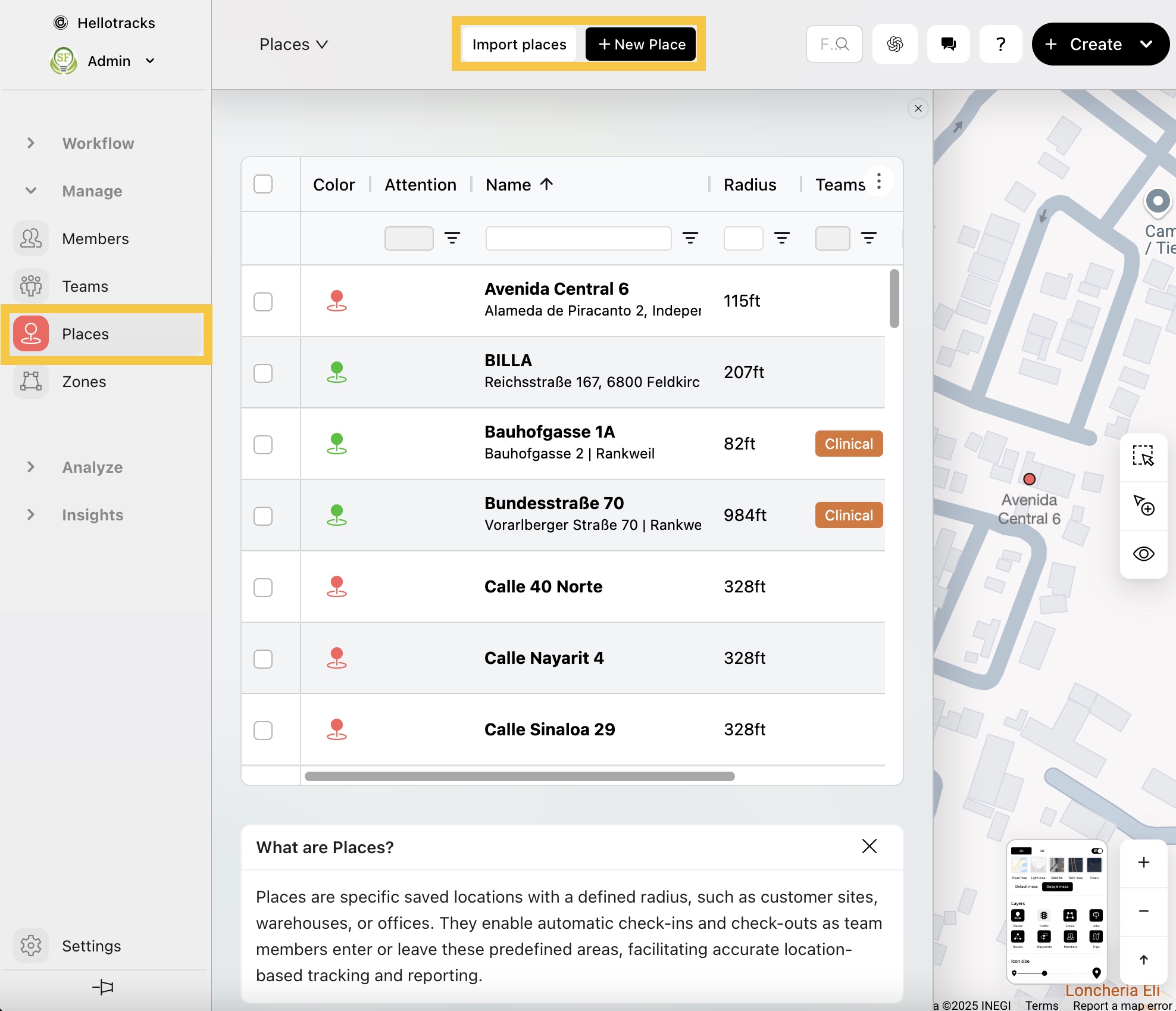Click the add-point cursor tool on map
The image size is (1176, 1011).
1143,505
